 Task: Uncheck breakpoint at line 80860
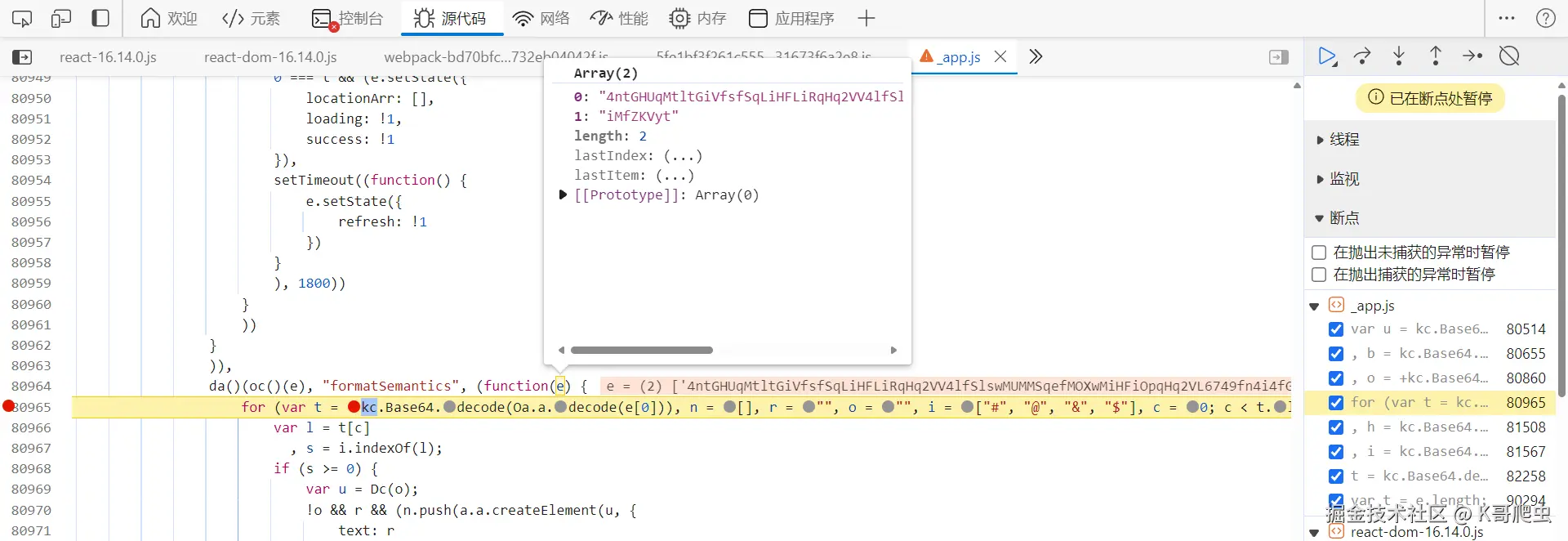click(x=1336, y=378)
